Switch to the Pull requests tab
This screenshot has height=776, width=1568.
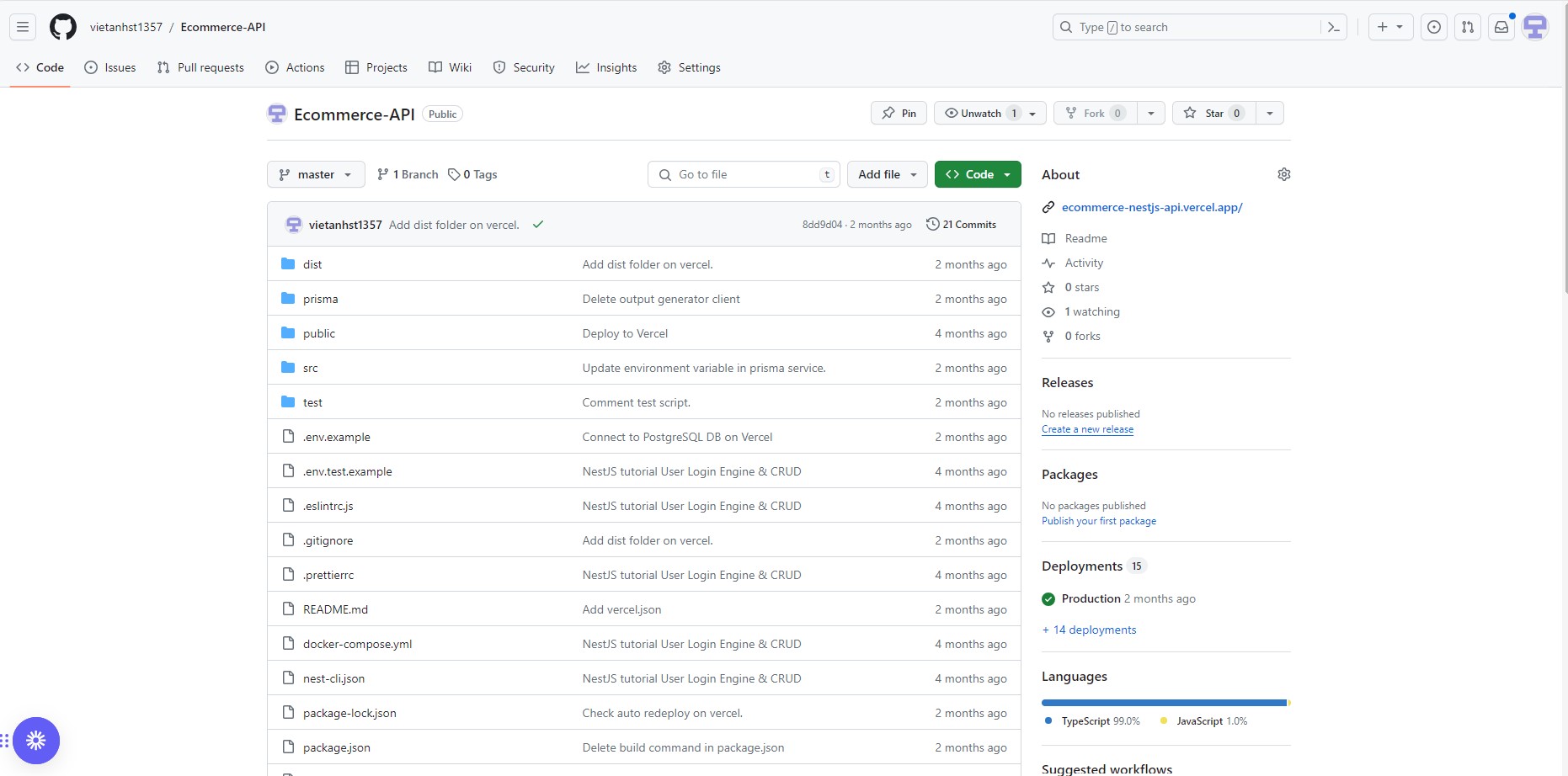(x=200, y=67)
